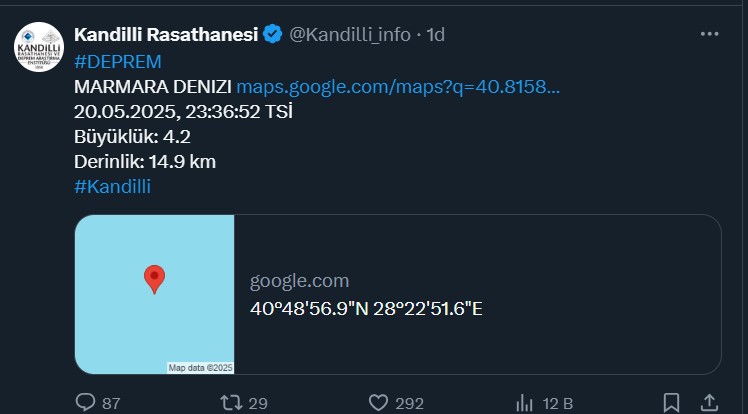Click the map preview thumbnail
Viewport: 748px width, 414px height.
pyautogui.click(x=155, y=294)
